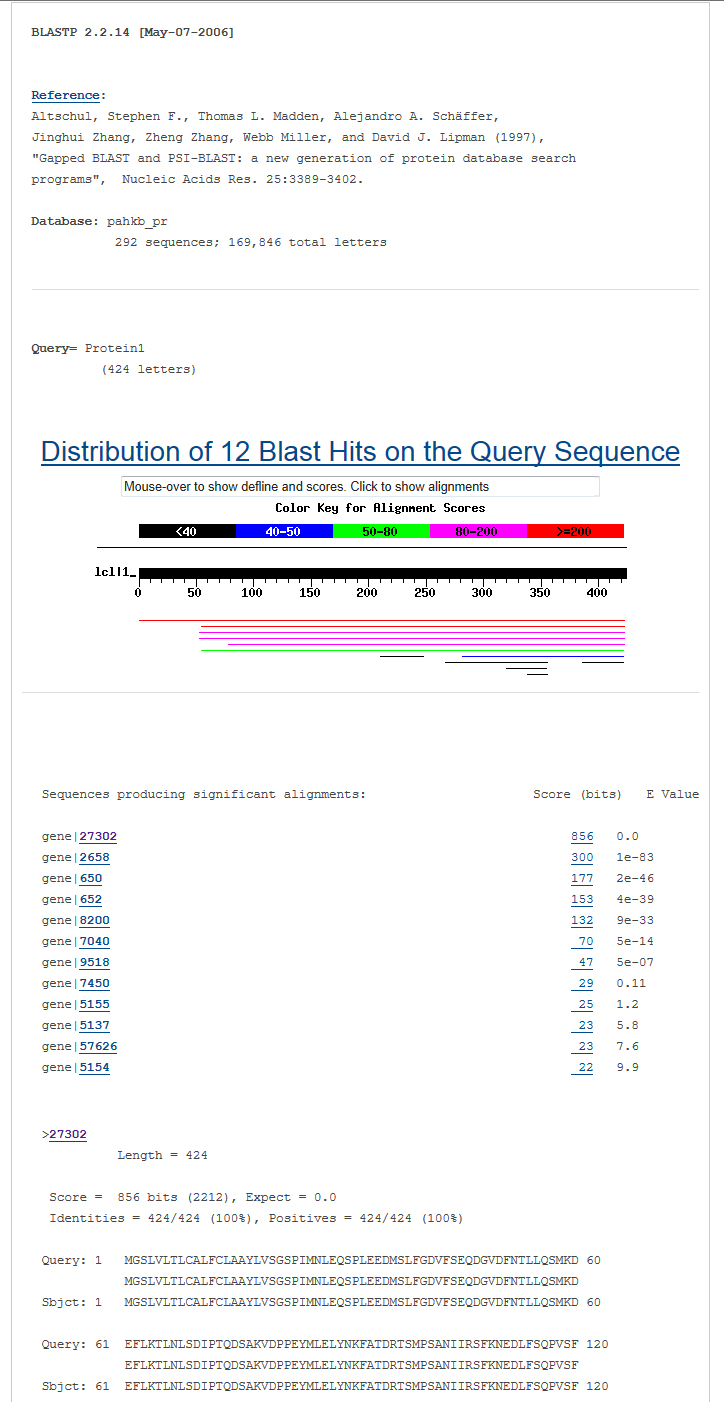Select the blue 40-50 score key block
Screen dimensions: 724x1402
click(x=283, y=531)
